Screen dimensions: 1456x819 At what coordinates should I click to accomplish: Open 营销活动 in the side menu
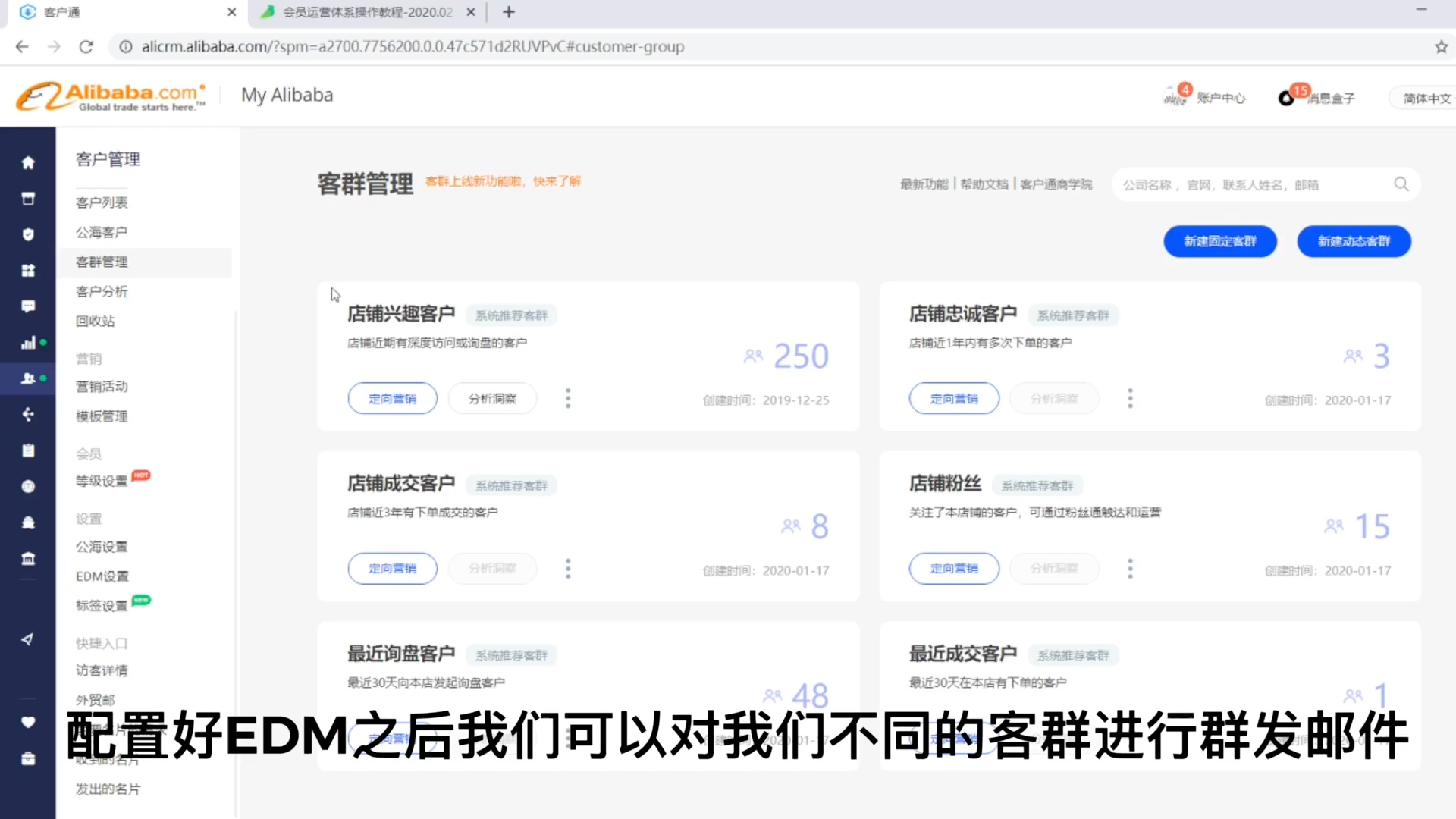coord(102,387)
